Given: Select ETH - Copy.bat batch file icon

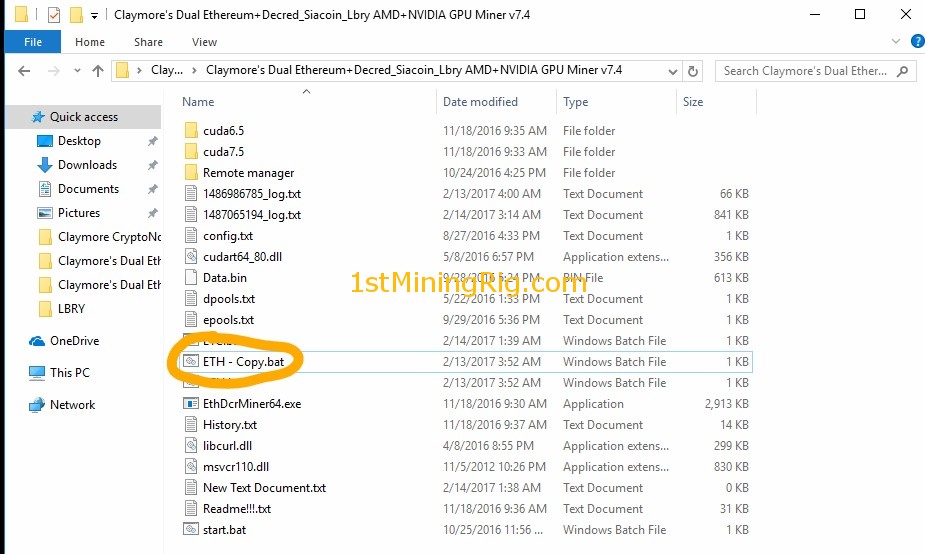Looking at the screenshot, I should point(191,362).
